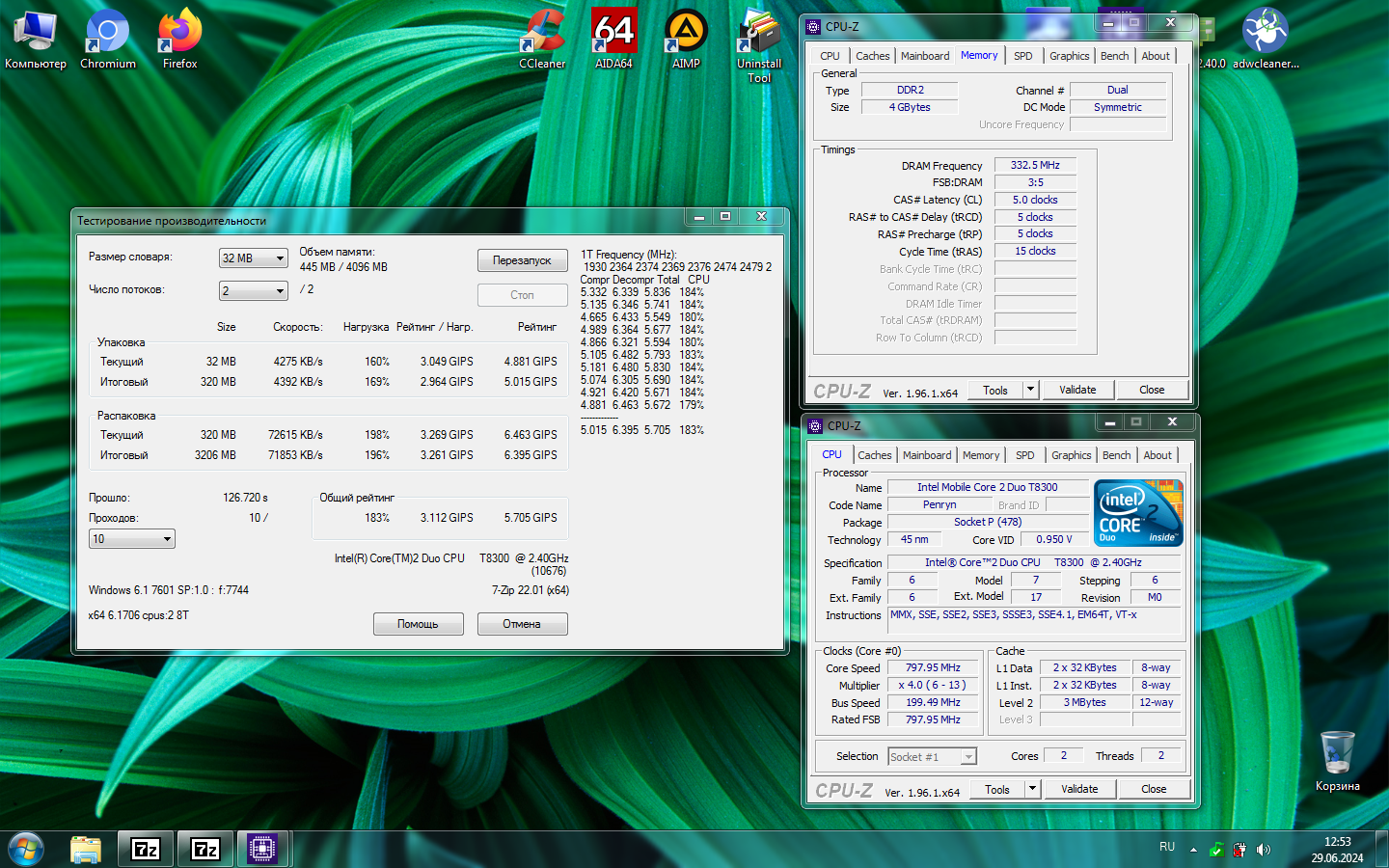Screen dimensions: 1389x868
Task: Open the Компьютер desktop icon
Action: (36, 41)
